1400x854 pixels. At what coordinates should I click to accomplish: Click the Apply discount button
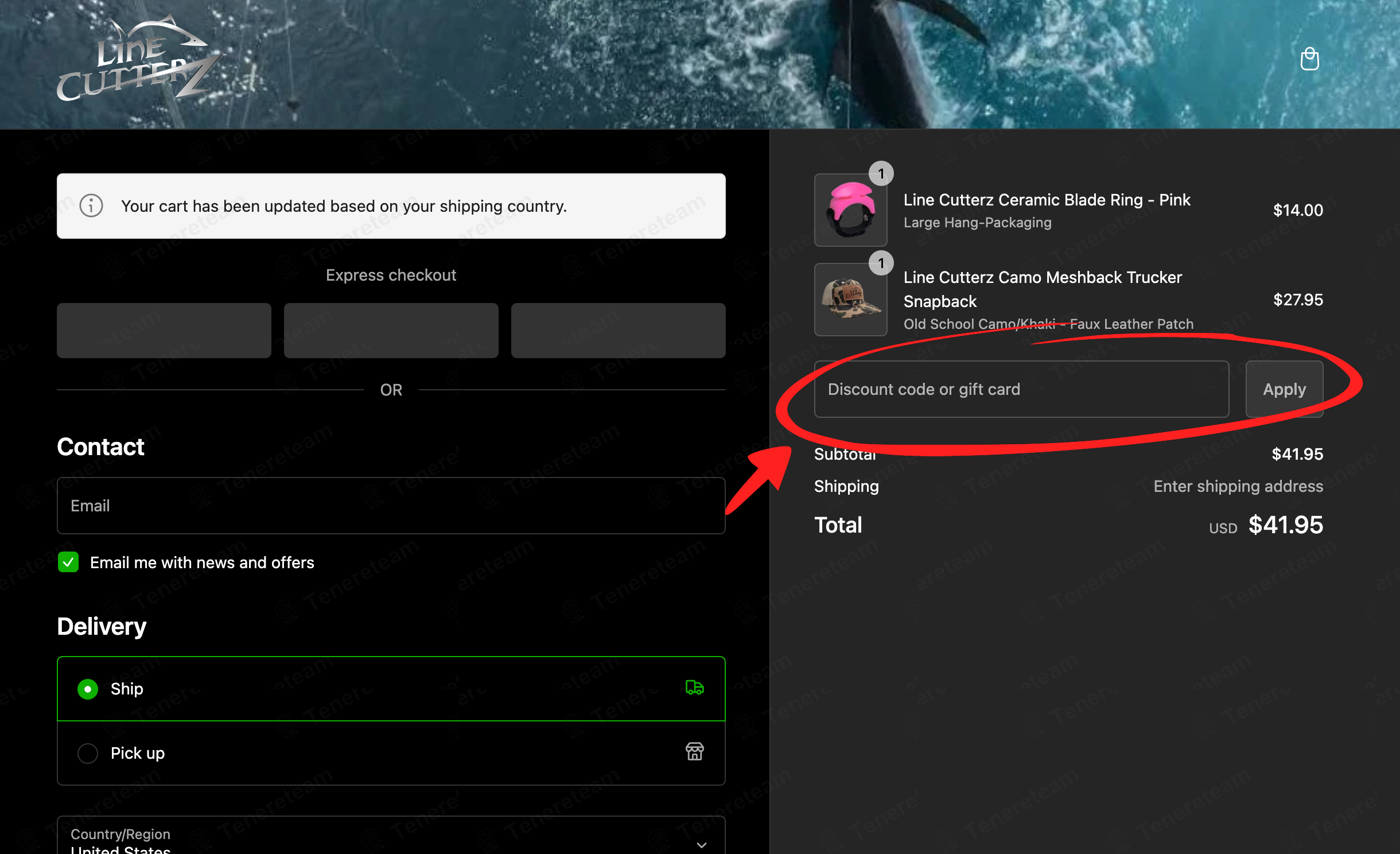click(1284, 389)
